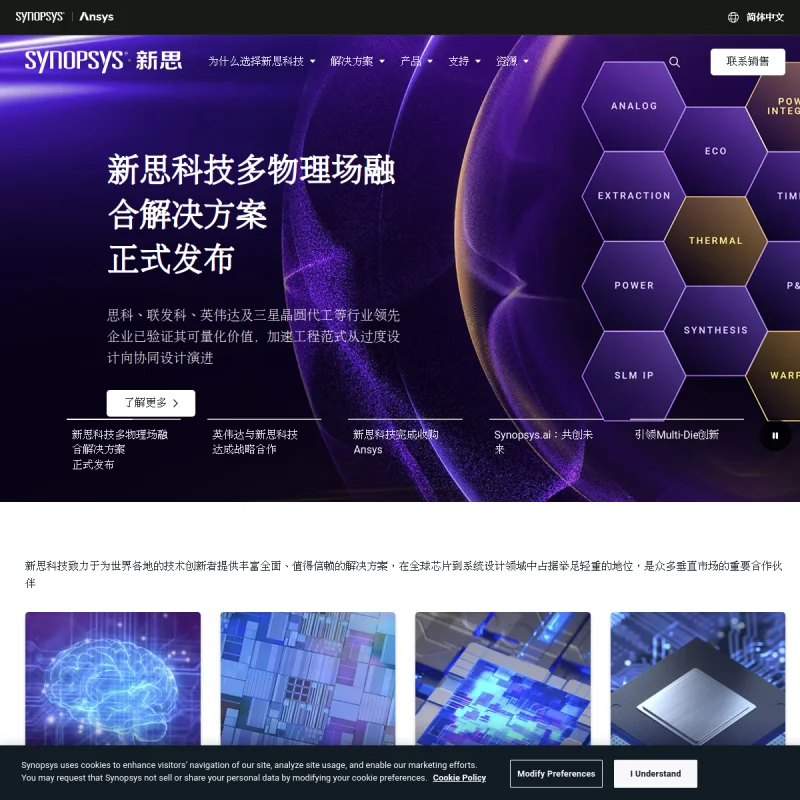Screen dimensions: 800x800
Task: Click the SLM IP hexagon
Action: (634, 376)
